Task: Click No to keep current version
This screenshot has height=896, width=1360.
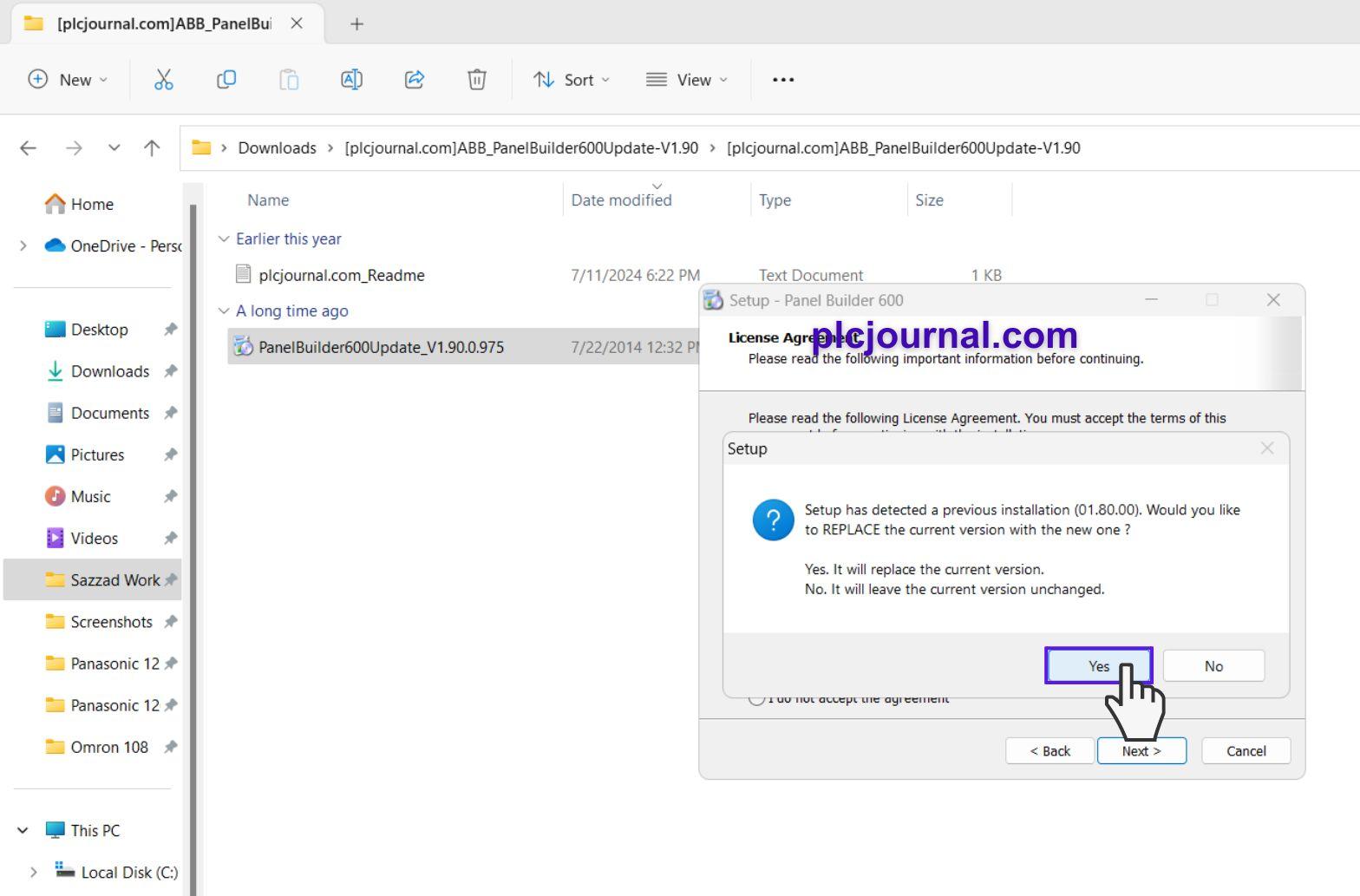Action: pos(1213,666)
